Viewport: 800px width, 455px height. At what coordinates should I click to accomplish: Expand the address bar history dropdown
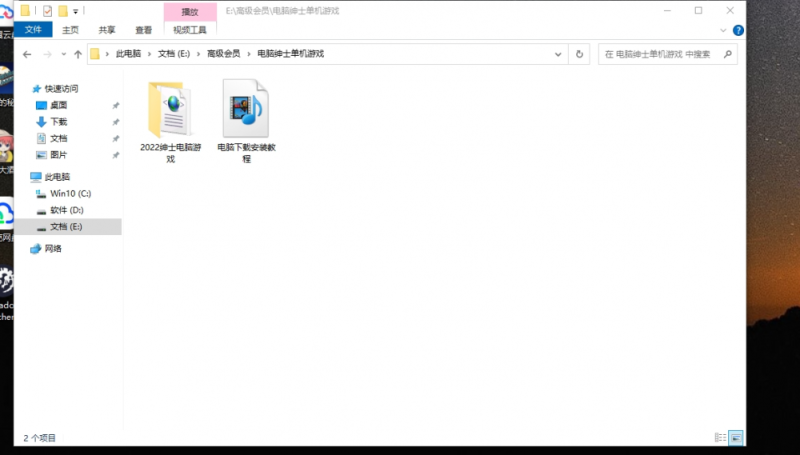pos(558,54)
